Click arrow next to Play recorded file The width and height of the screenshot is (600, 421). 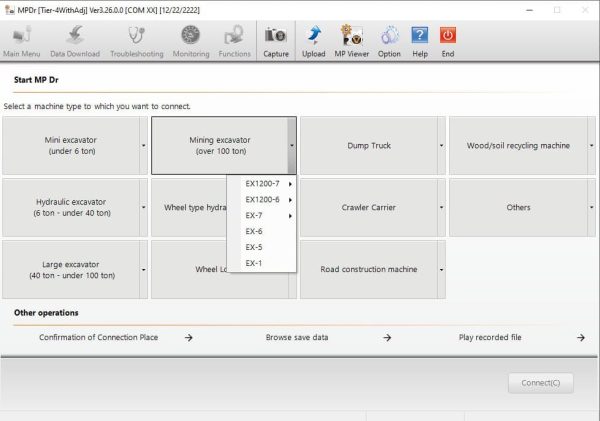[581, 338]
